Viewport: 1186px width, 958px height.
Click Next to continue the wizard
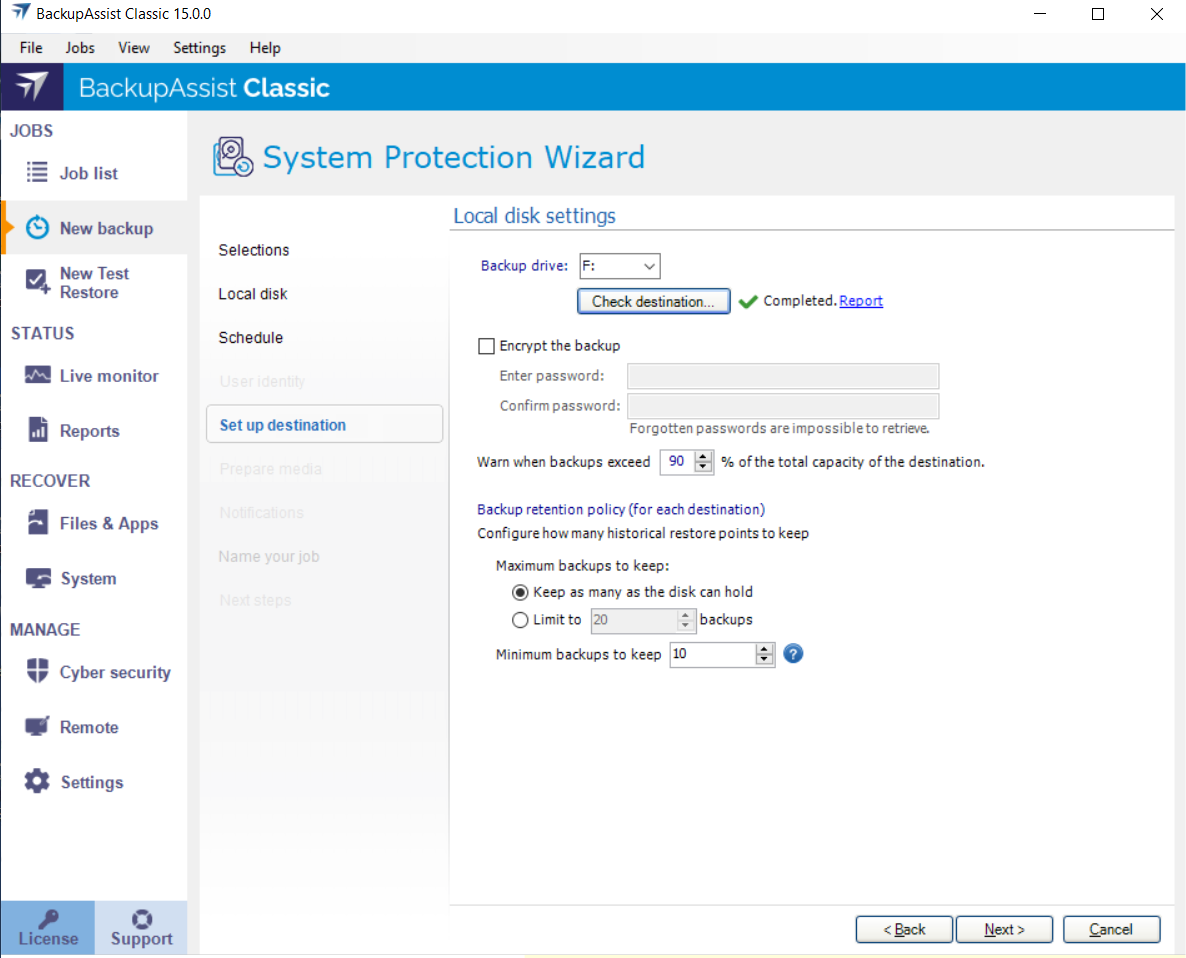(x=1004, y=929)
